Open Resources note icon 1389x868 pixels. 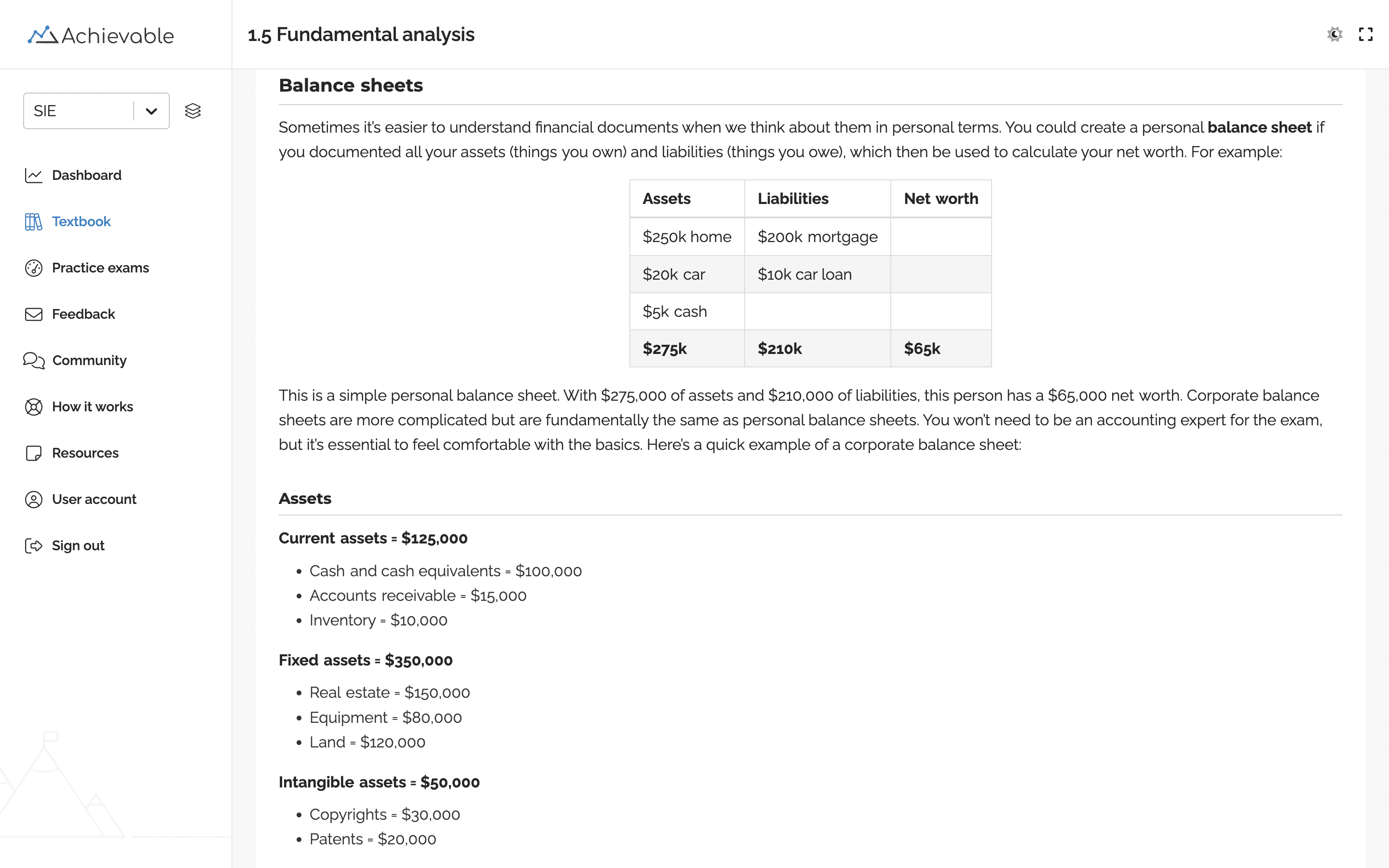tap(33, 453)
